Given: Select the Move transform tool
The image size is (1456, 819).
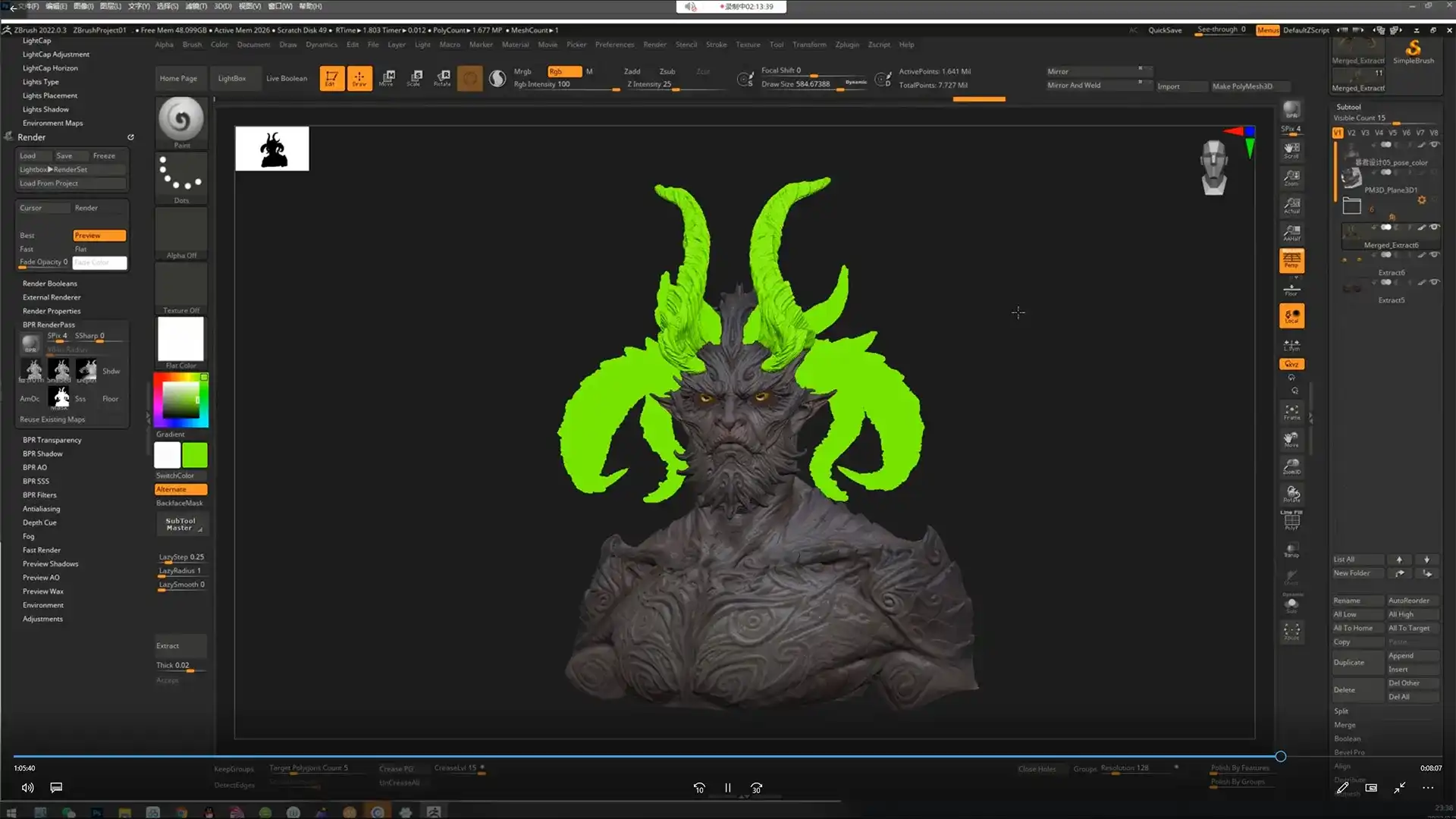Looking at the screenshot, I should [388, 78].
